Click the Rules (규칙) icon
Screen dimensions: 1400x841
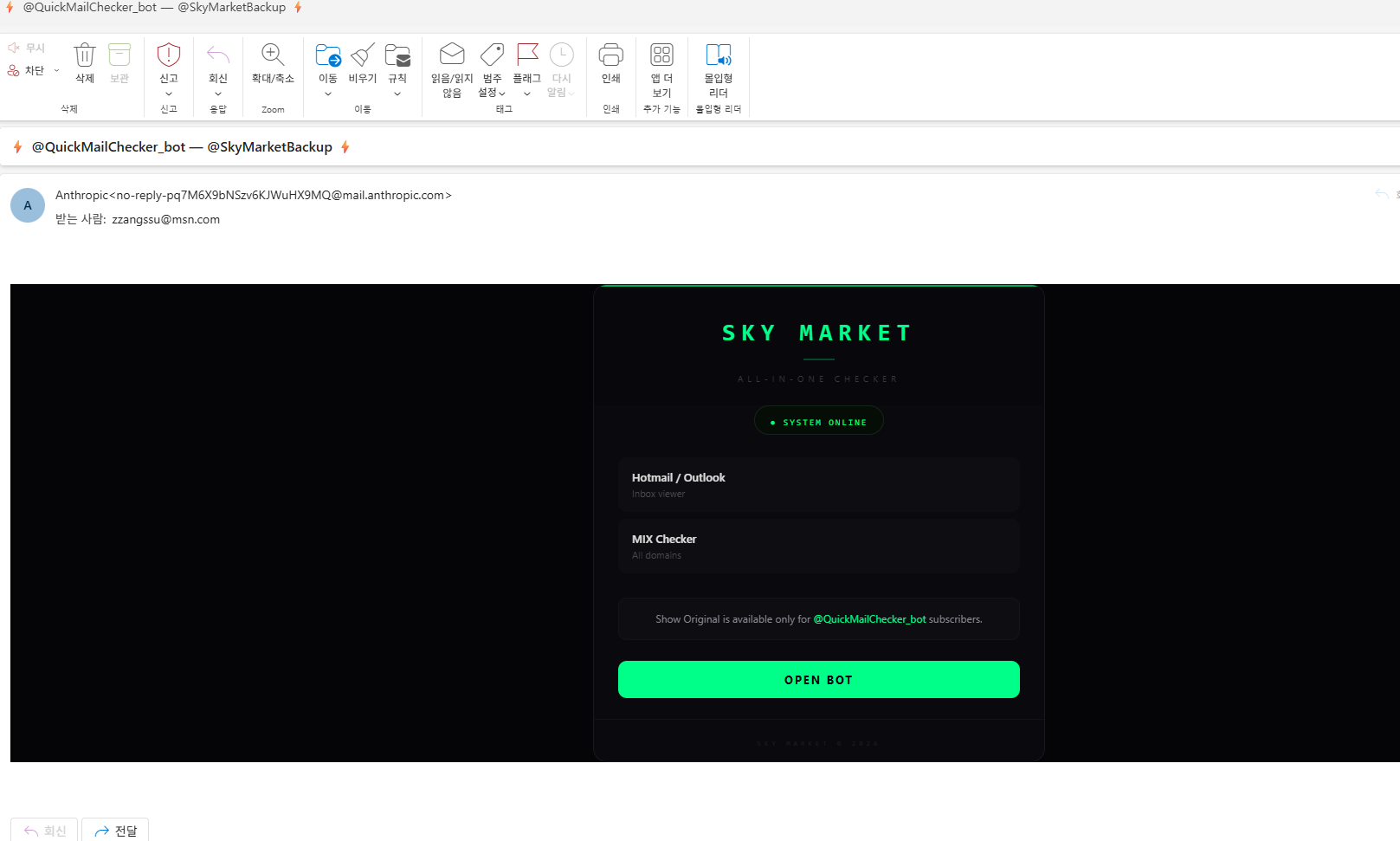click(x=397, y=55)
